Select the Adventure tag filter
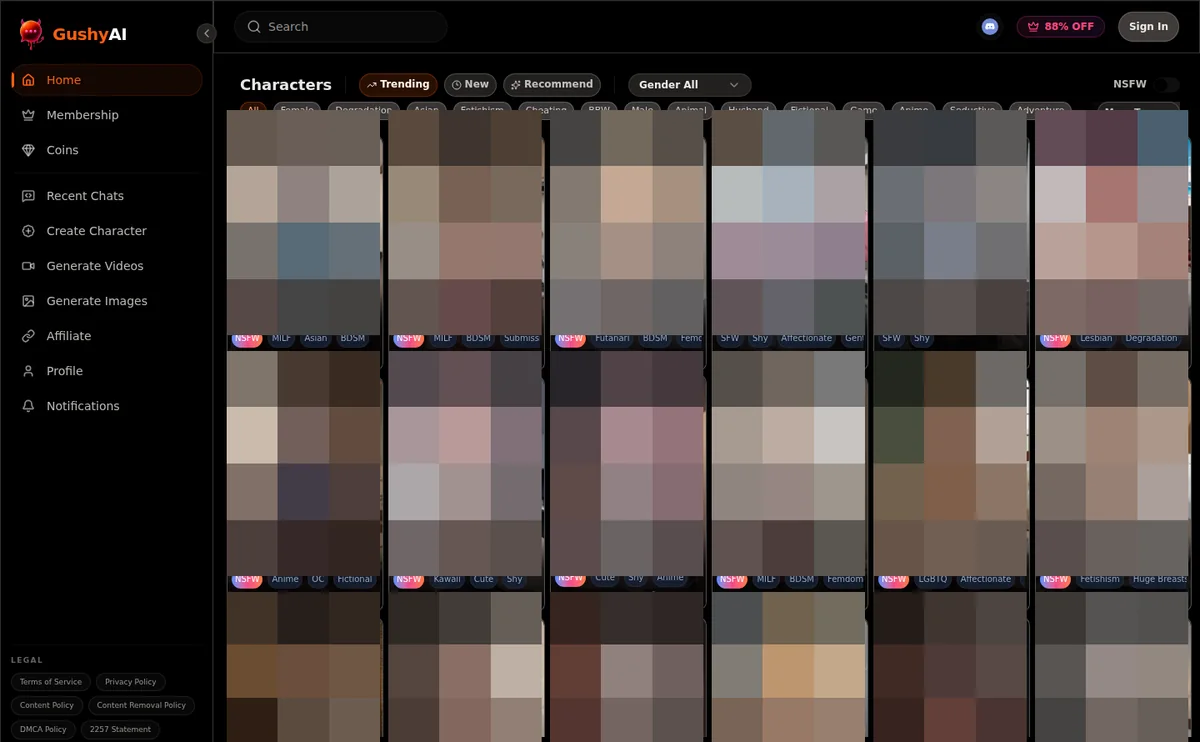 (1040, 109)
